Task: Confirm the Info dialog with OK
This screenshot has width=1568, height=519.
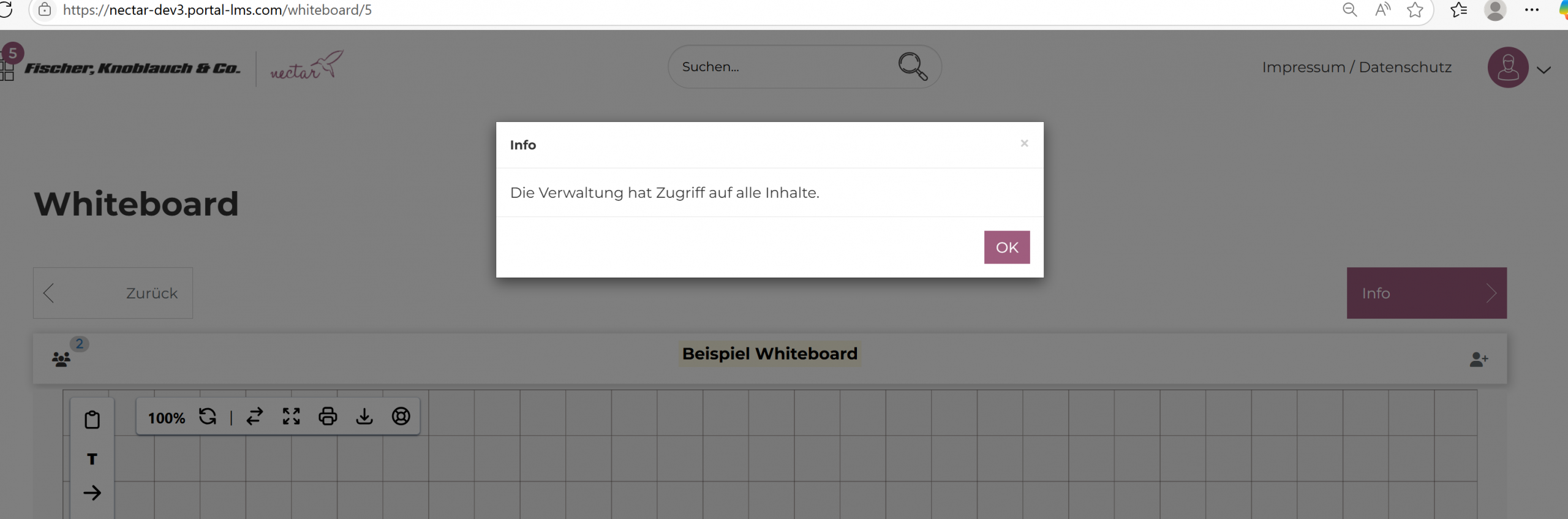Action: (1006, 247)
